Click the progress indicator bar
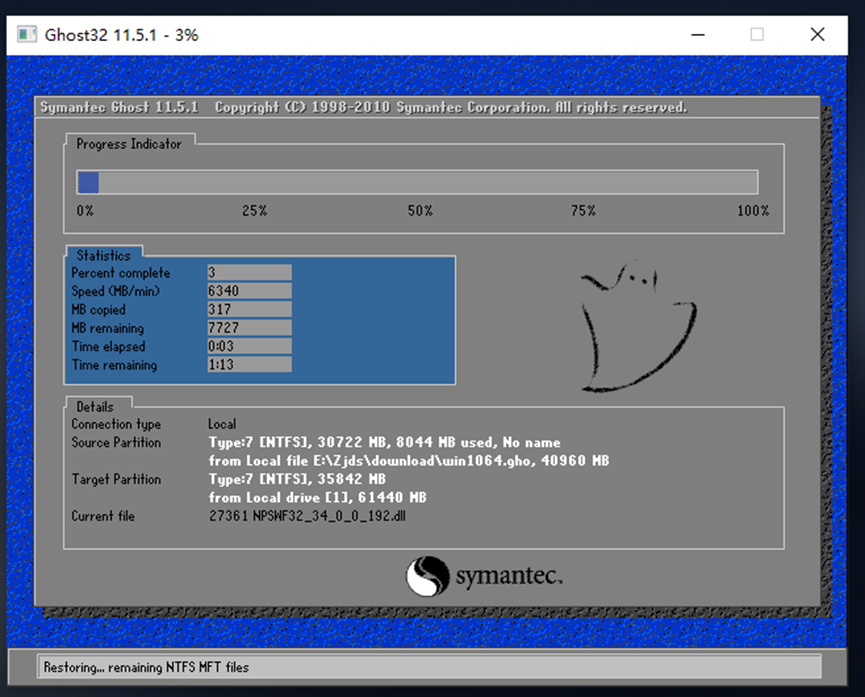Image resolution: width=865 pixels, height=697 pixels. 418,182
